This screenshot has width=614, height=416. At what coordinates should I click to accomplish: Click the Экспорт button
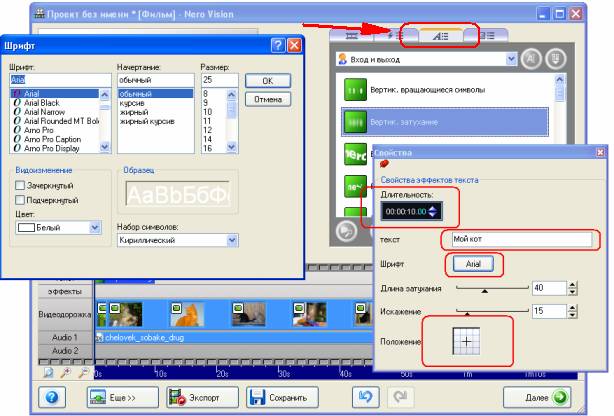[x=202, y=398]
